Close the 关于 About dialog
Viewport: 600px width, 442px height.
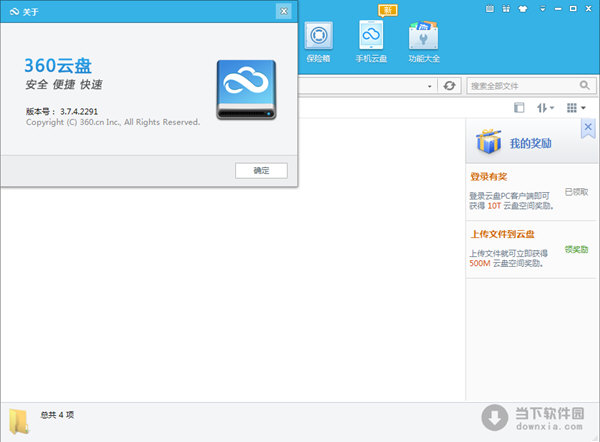[284, 11]
